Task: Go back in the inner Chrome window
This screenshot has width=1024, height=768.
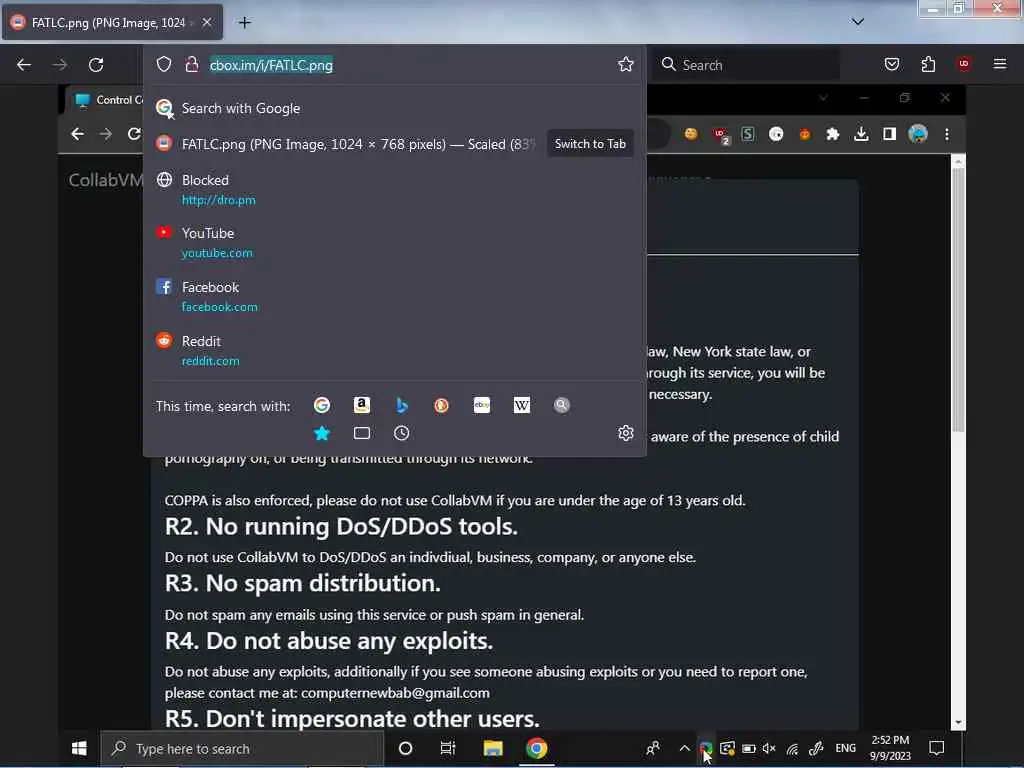Action: [78, 134]
